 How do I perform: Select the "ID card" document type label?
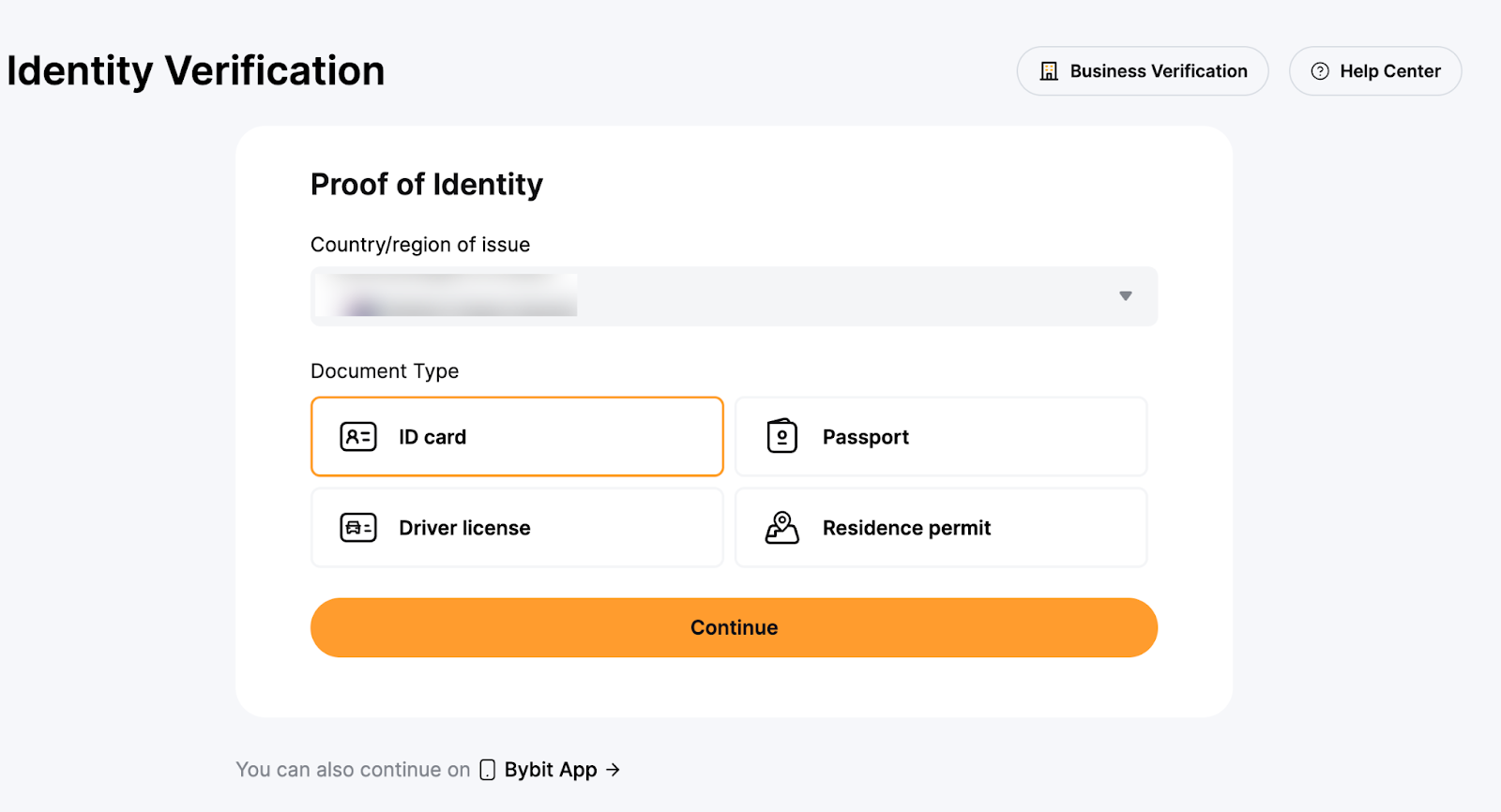(x=432, y=437)
